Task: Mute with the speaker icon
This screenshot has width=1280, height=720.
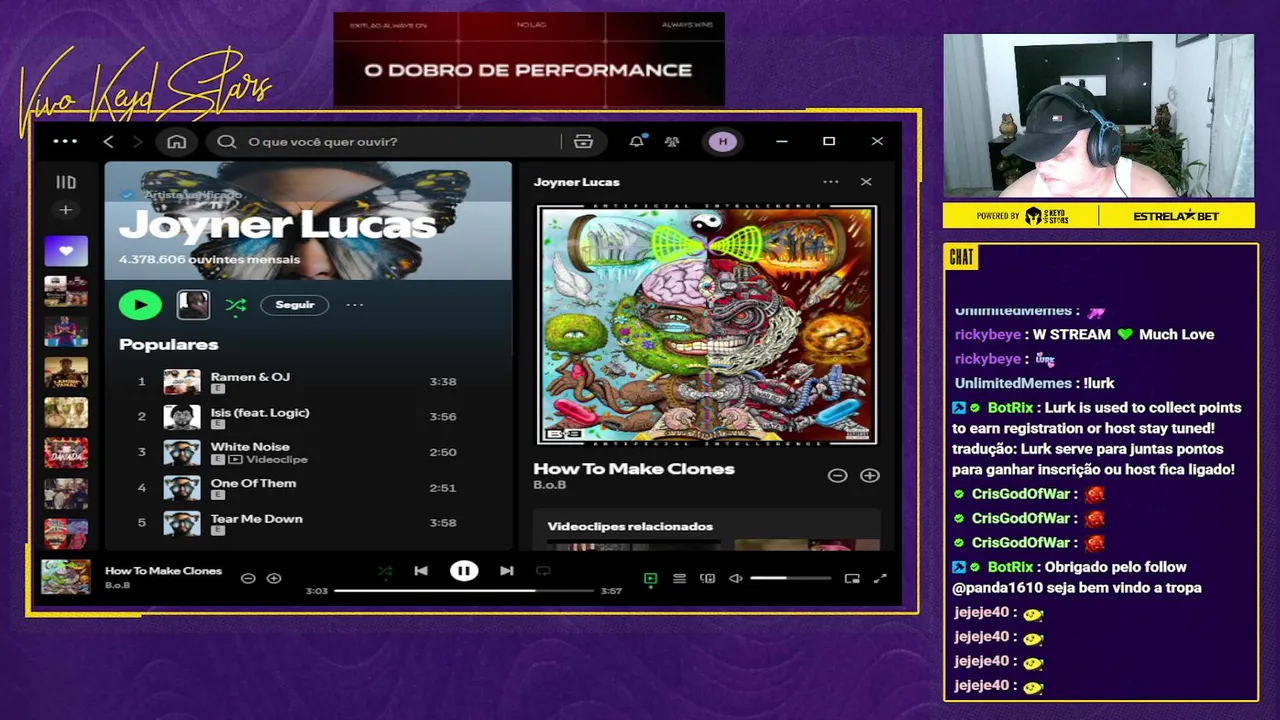Action: 736,578
